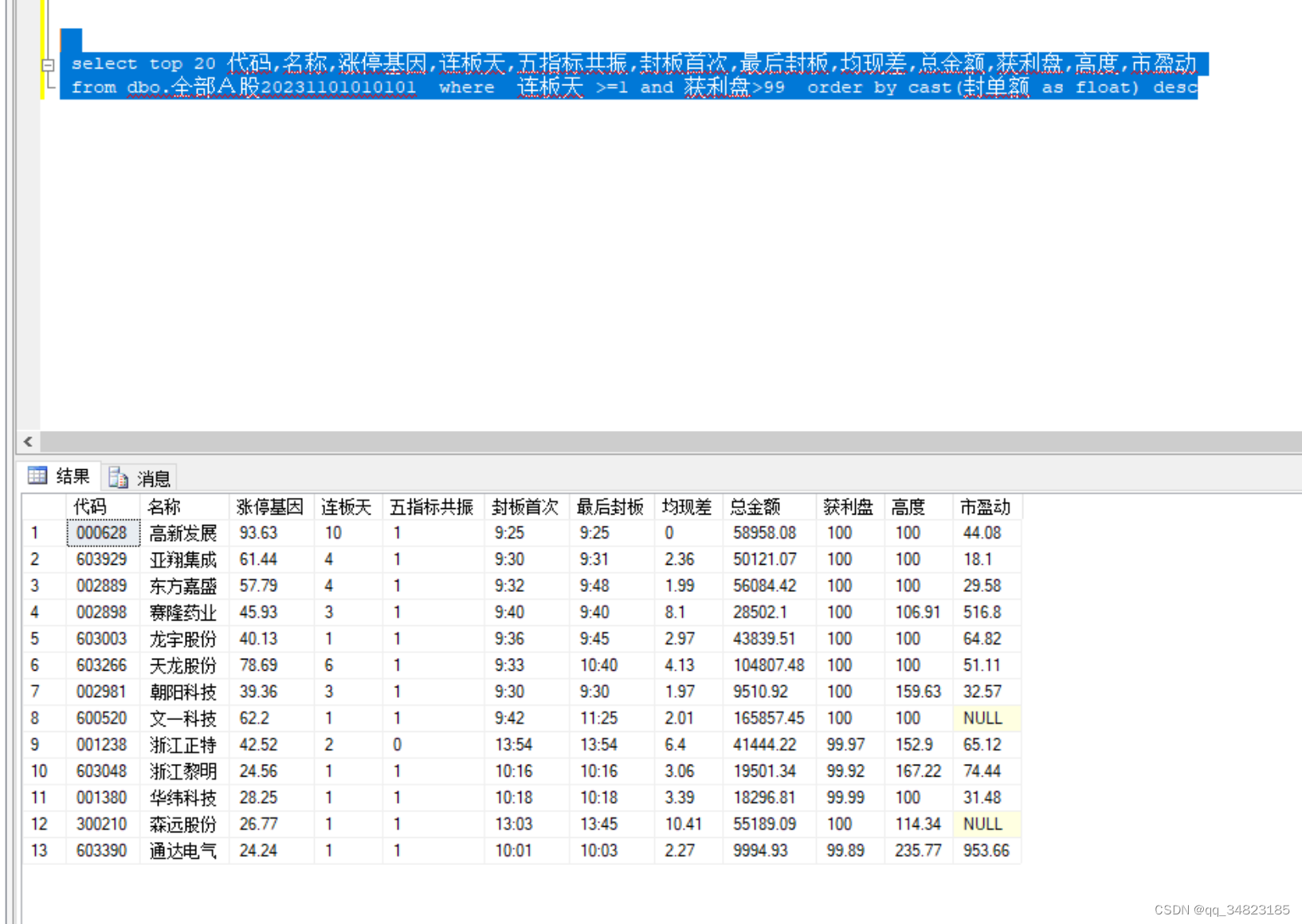
Task: Click the 市盈动 cell 953.66
Action: 987,850
